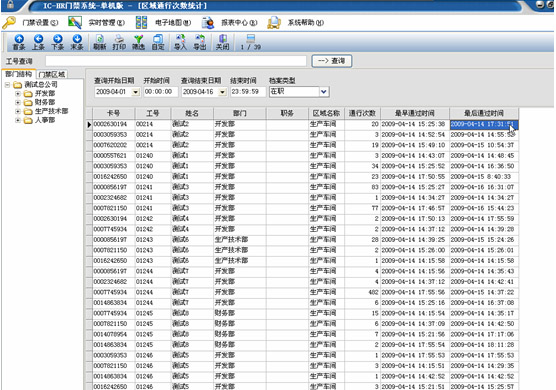Viewport: 556px width, 390px height.
Task: Open the 查询结束日期 date dropdown
Action: (222, 92)
